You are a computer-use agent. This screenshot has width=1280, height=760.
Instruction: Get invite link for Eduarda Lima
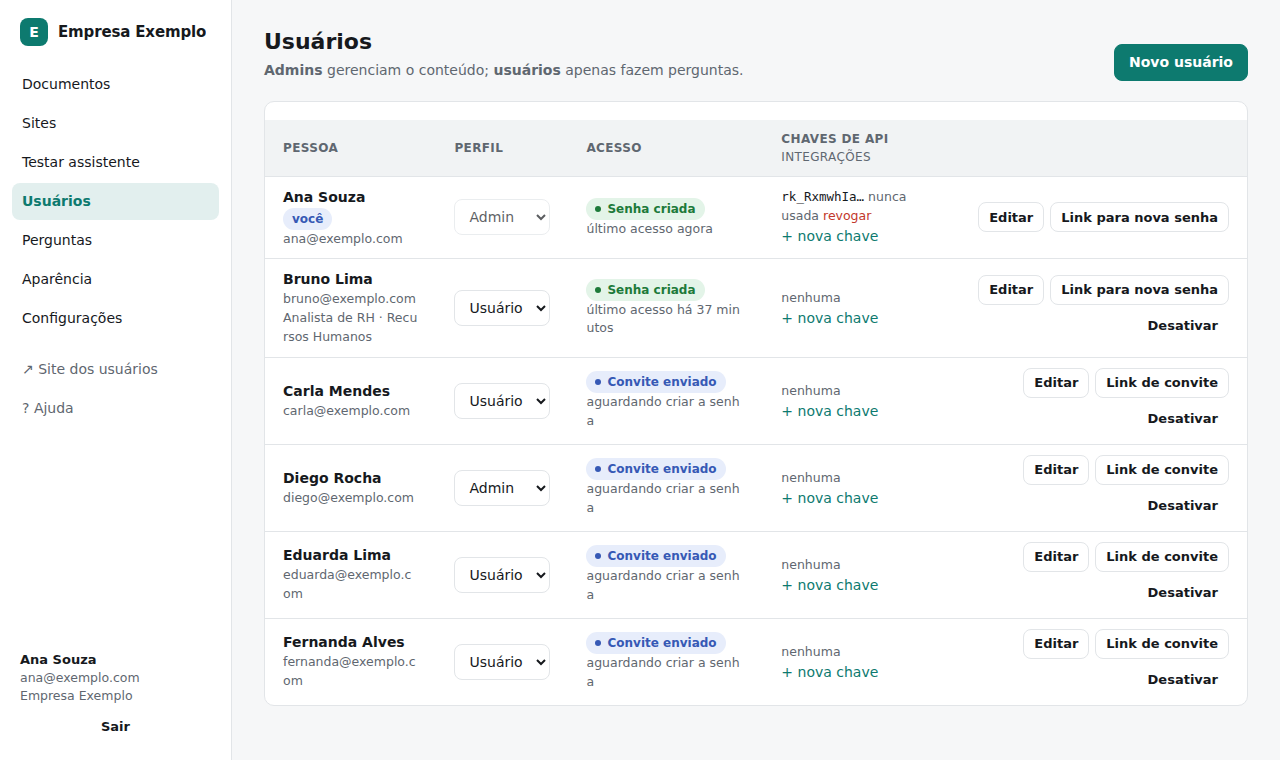(1162, 557)
